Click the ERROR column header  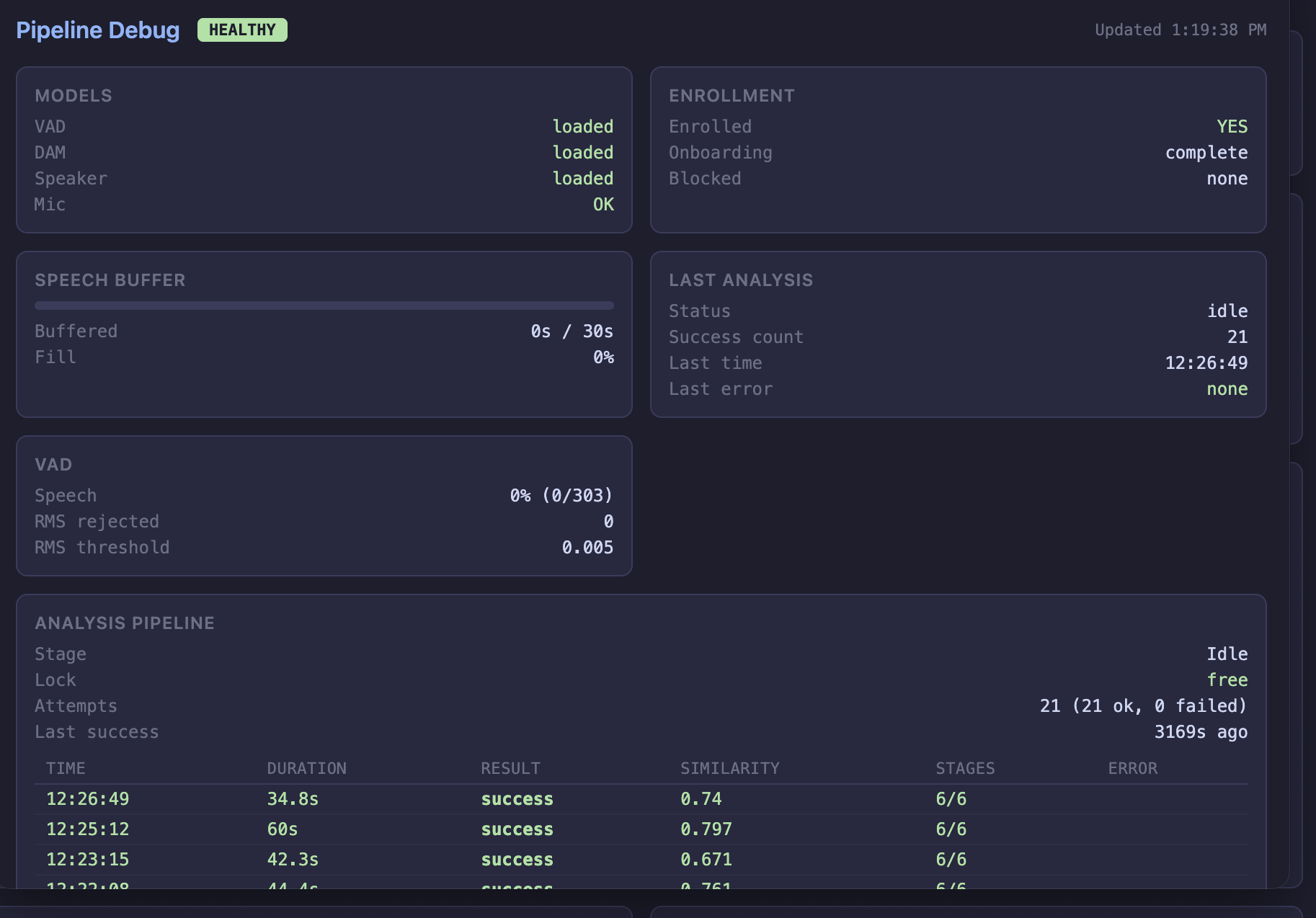coord(1133,769)
